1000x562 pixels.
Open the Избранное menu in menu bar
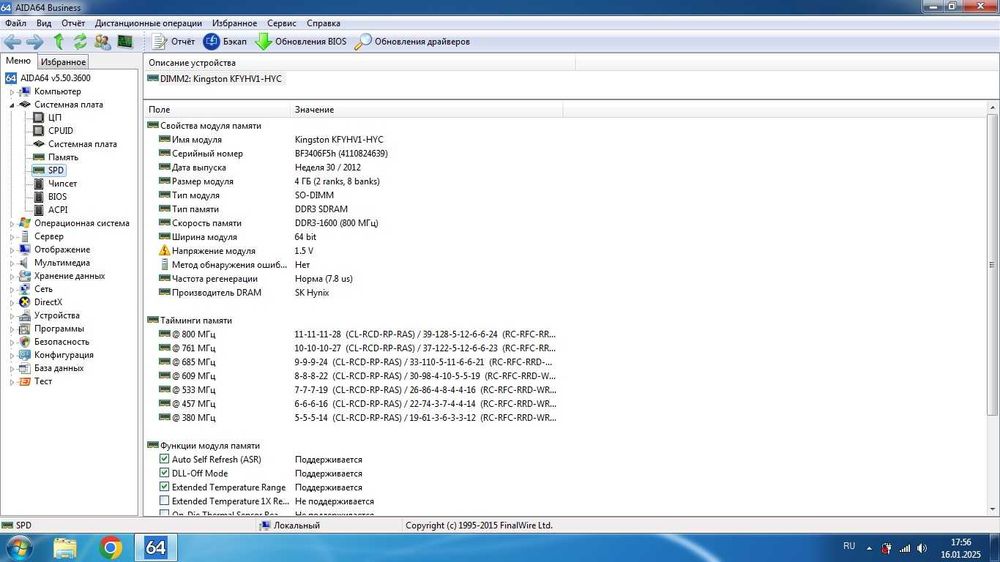pyautogui.click(x=234, y=23)
